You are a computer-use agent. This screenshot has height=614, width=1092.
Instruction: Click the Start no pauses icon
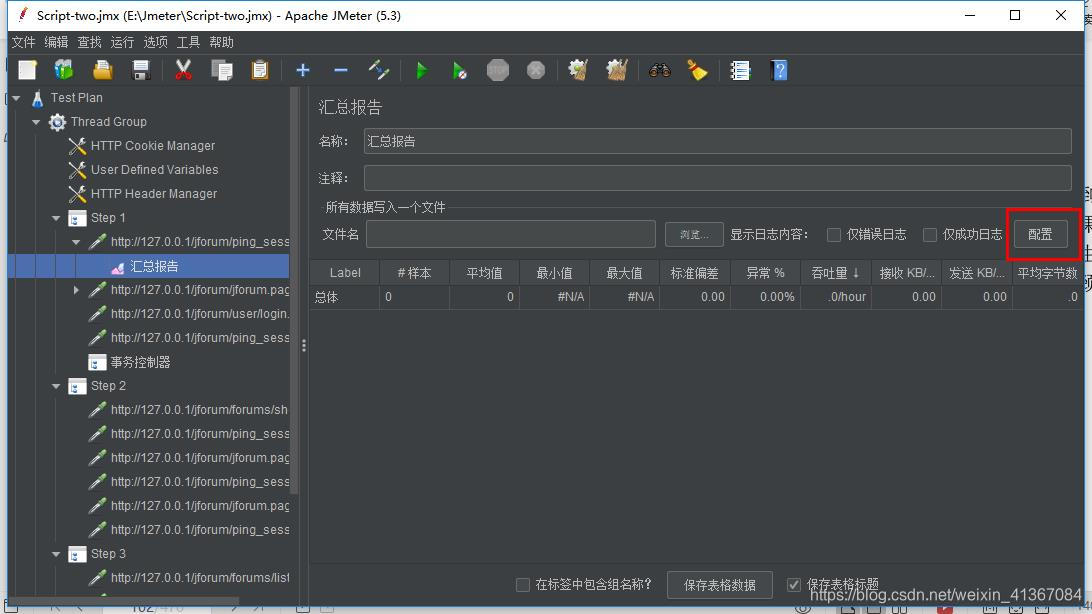[460, 70]
